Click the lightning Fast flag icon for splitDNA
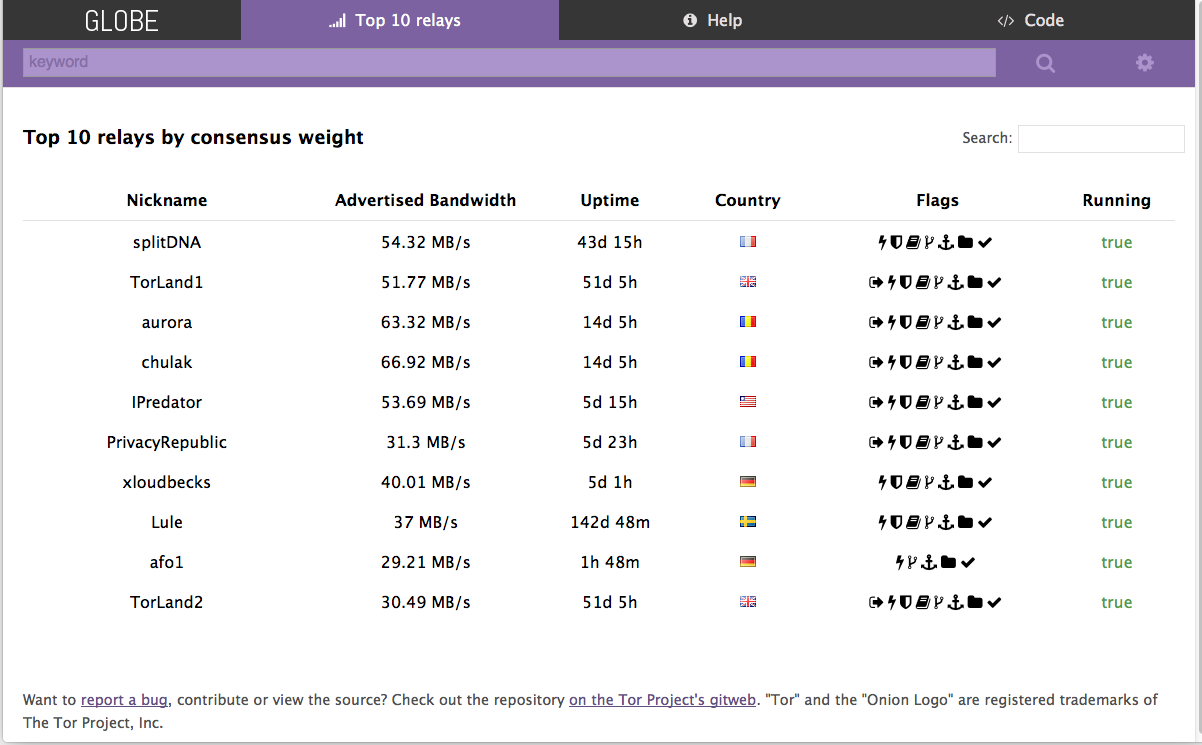The width and height of the screenshot is (1202, 745). click(x=883, y=242)
